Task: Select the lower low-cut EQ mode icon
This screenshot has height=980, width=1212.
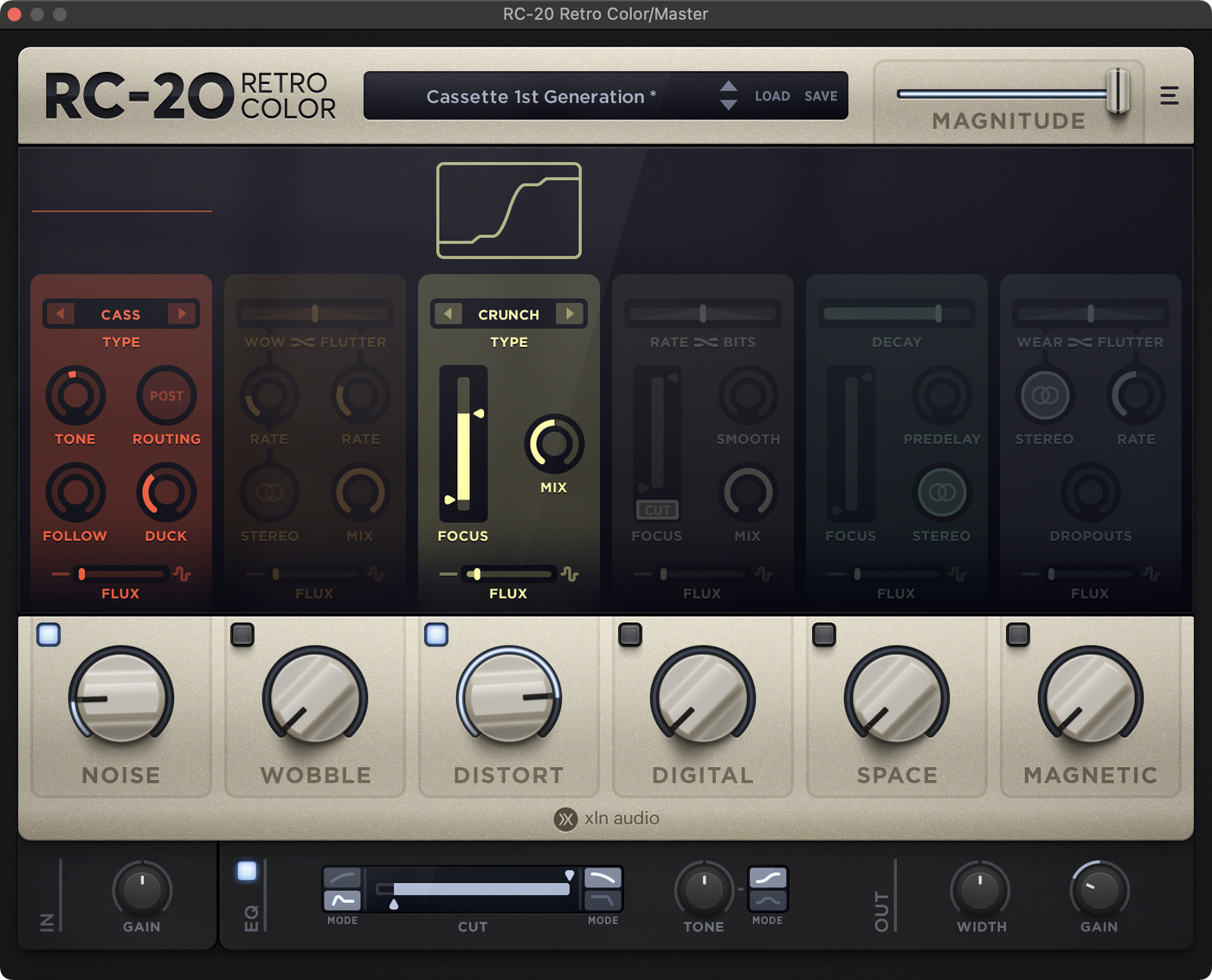Action: point(343,900)
